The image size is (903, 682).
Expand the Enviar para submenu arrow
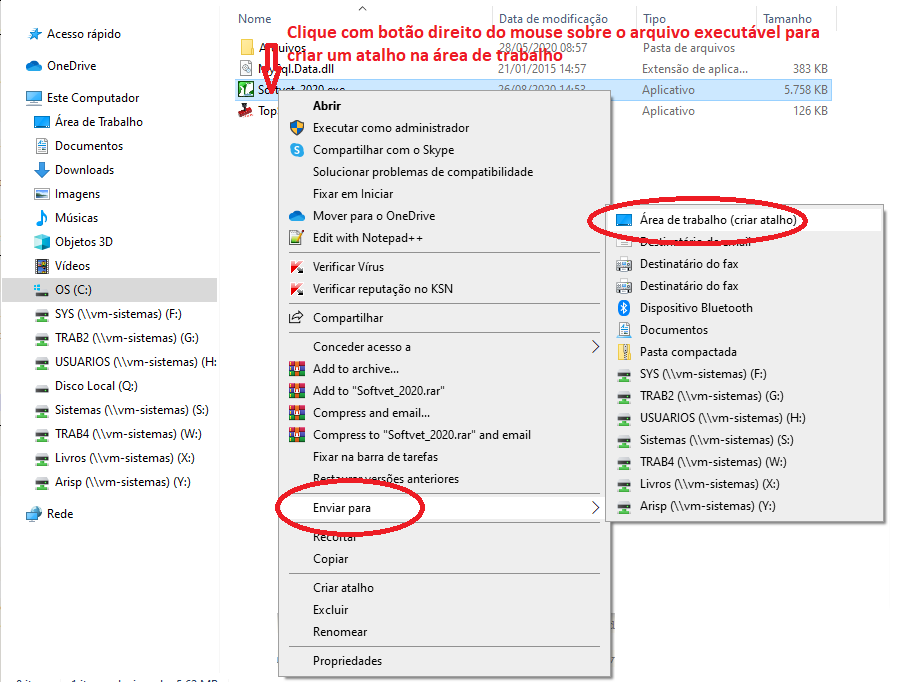pyautogui.click(x=595, y=508)
